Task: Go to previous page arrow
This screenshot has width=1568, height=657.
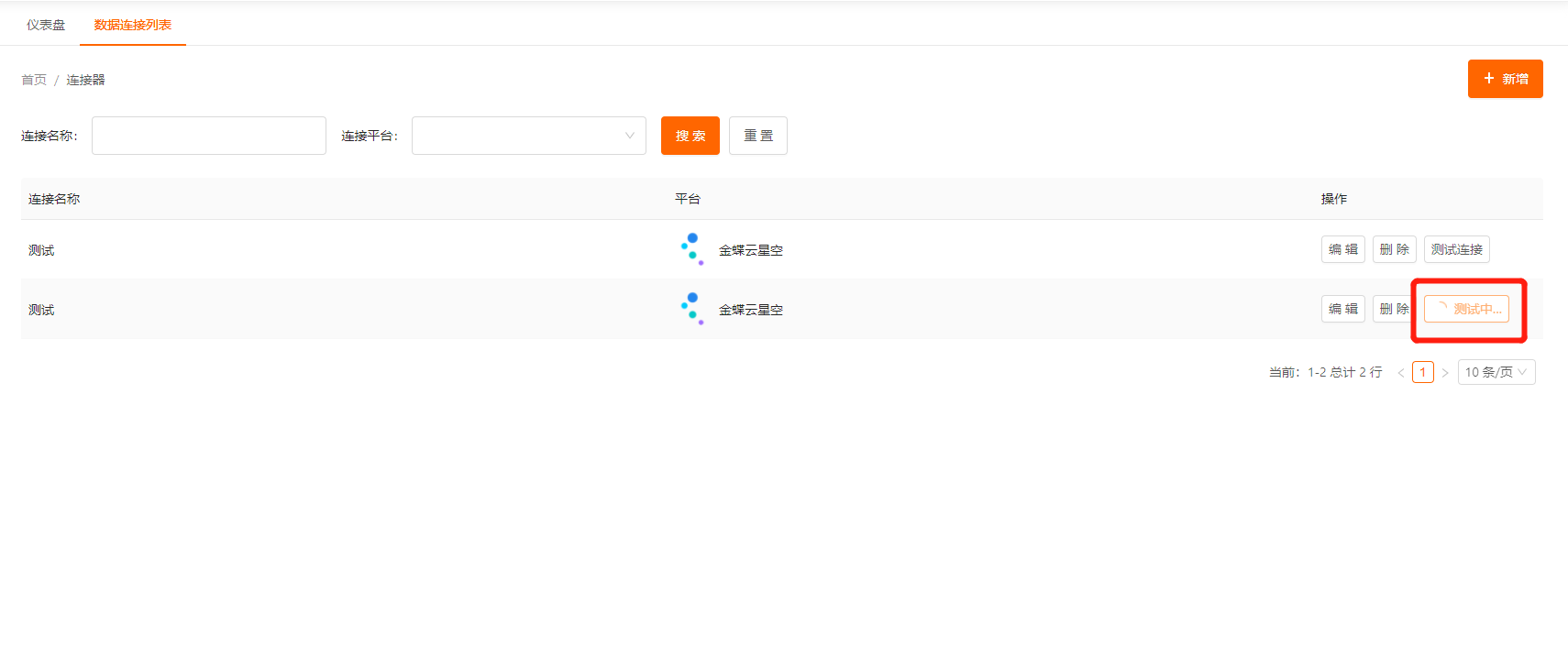Action: 1400,372
